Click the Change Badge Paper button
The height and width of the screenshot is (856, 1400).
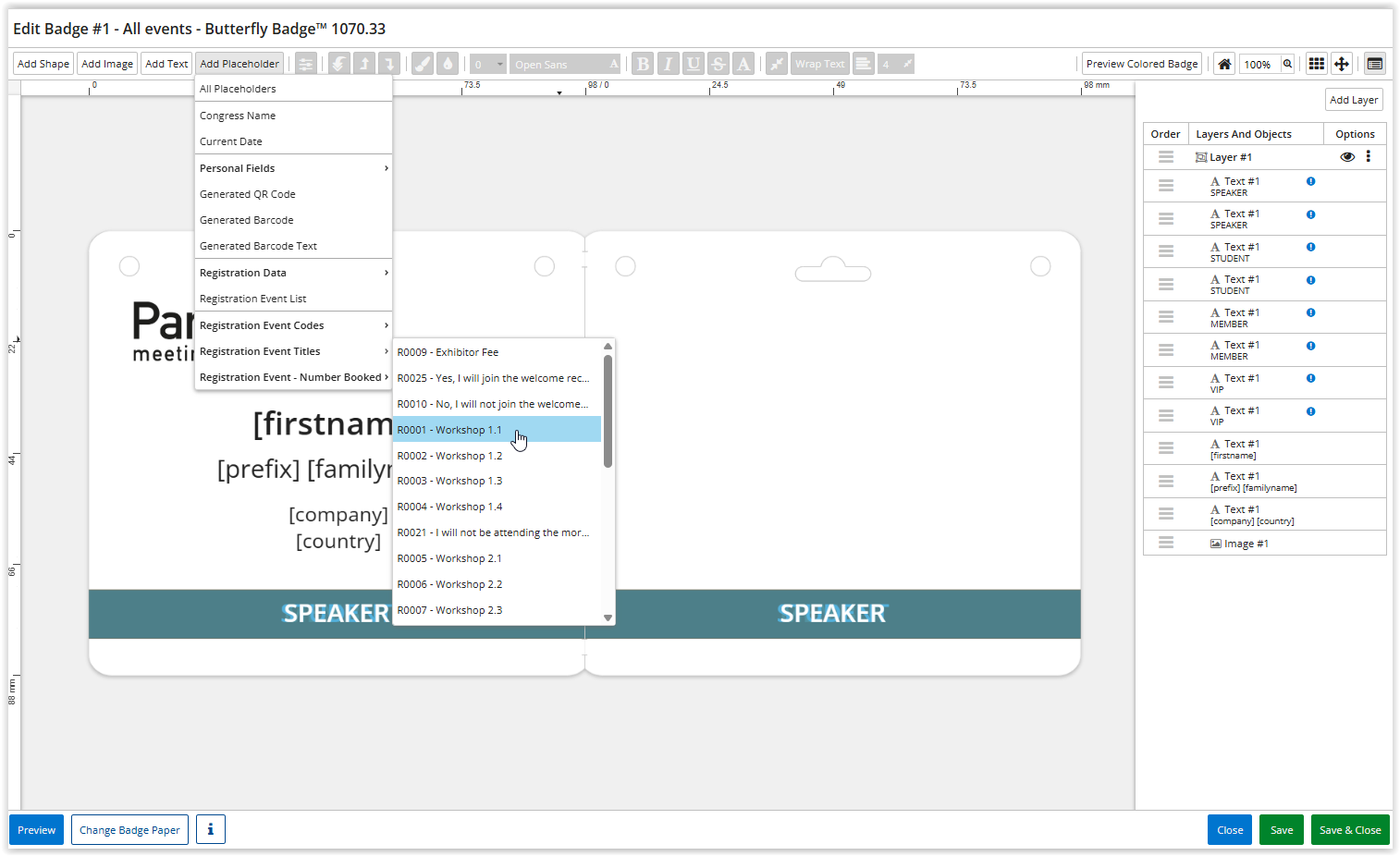(x=129, y=829)
